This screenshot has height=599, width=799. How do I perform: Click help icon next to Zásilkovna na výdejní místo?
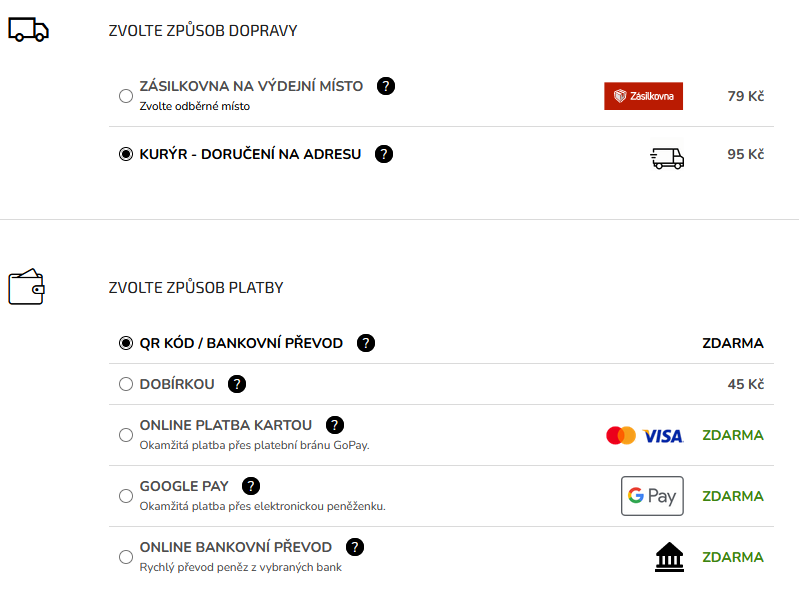[386, 86]
